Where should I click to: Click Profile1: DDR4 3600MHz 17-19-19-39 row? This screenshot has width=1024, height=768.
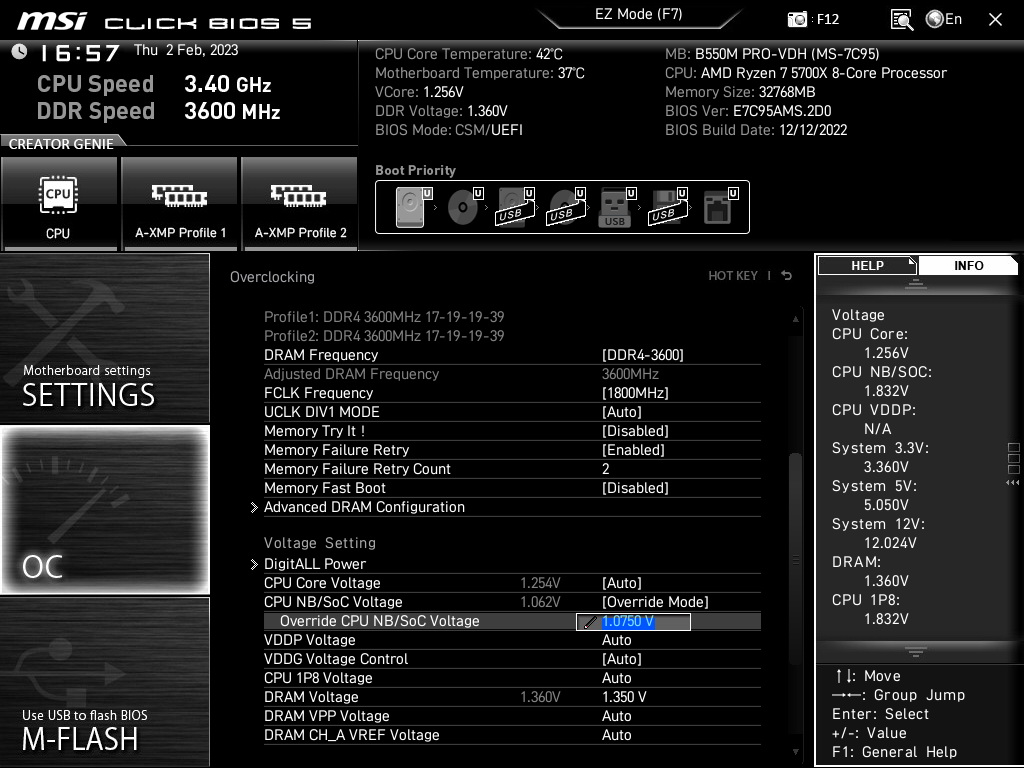click(384, 317)
